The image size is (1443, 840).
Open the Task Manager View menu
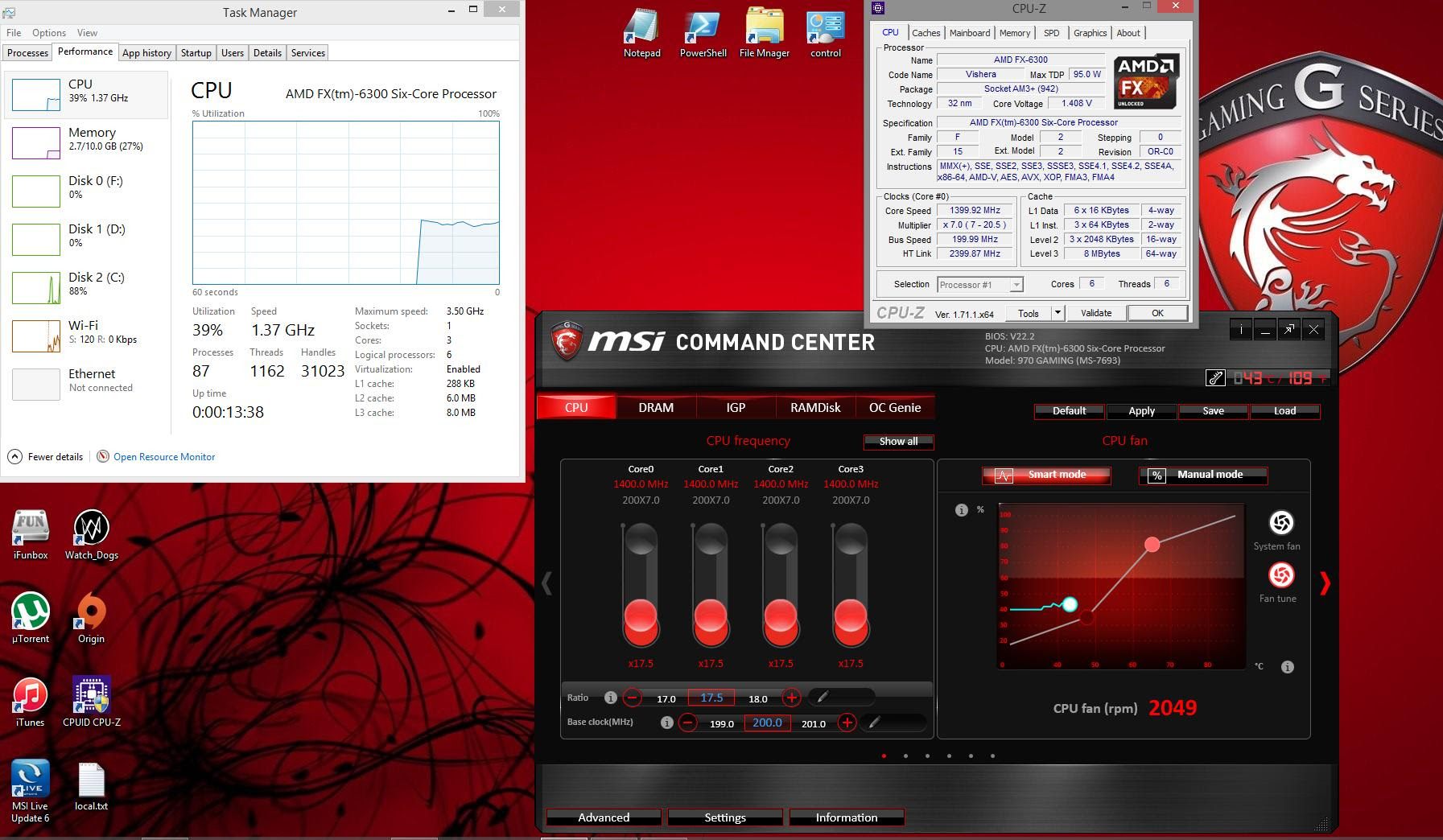pos(87,33)
